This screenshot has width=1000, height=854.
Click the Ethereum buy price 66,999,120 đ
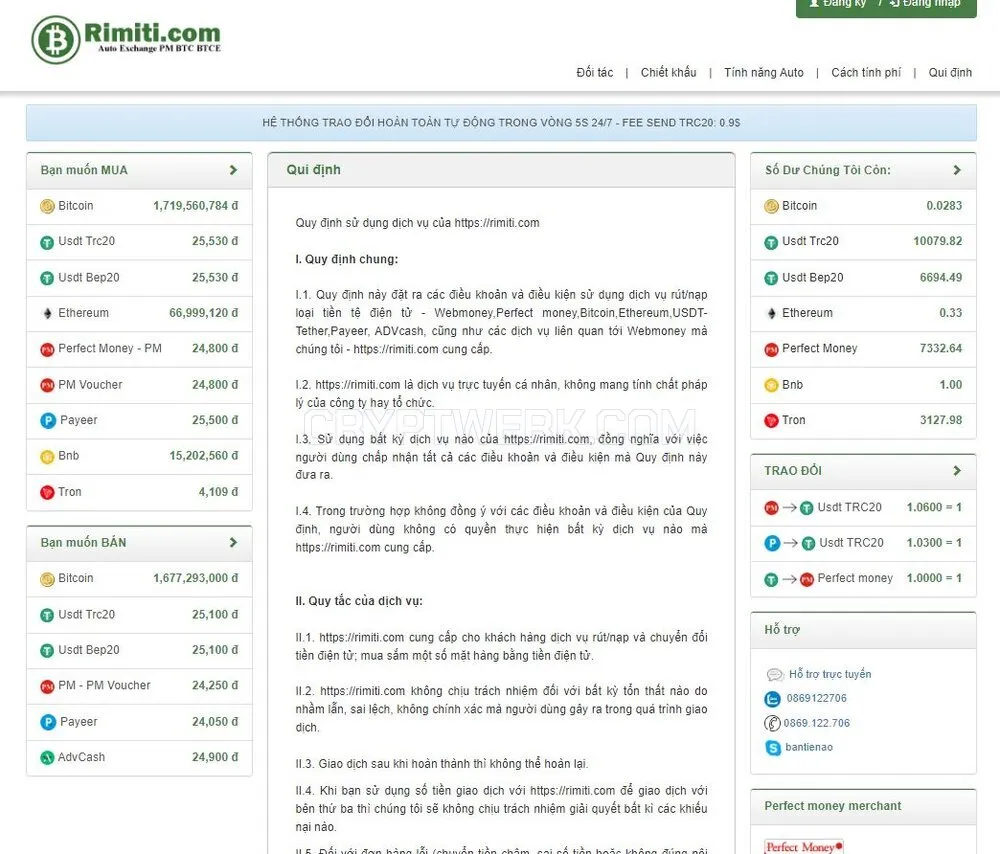coord(203,313)
